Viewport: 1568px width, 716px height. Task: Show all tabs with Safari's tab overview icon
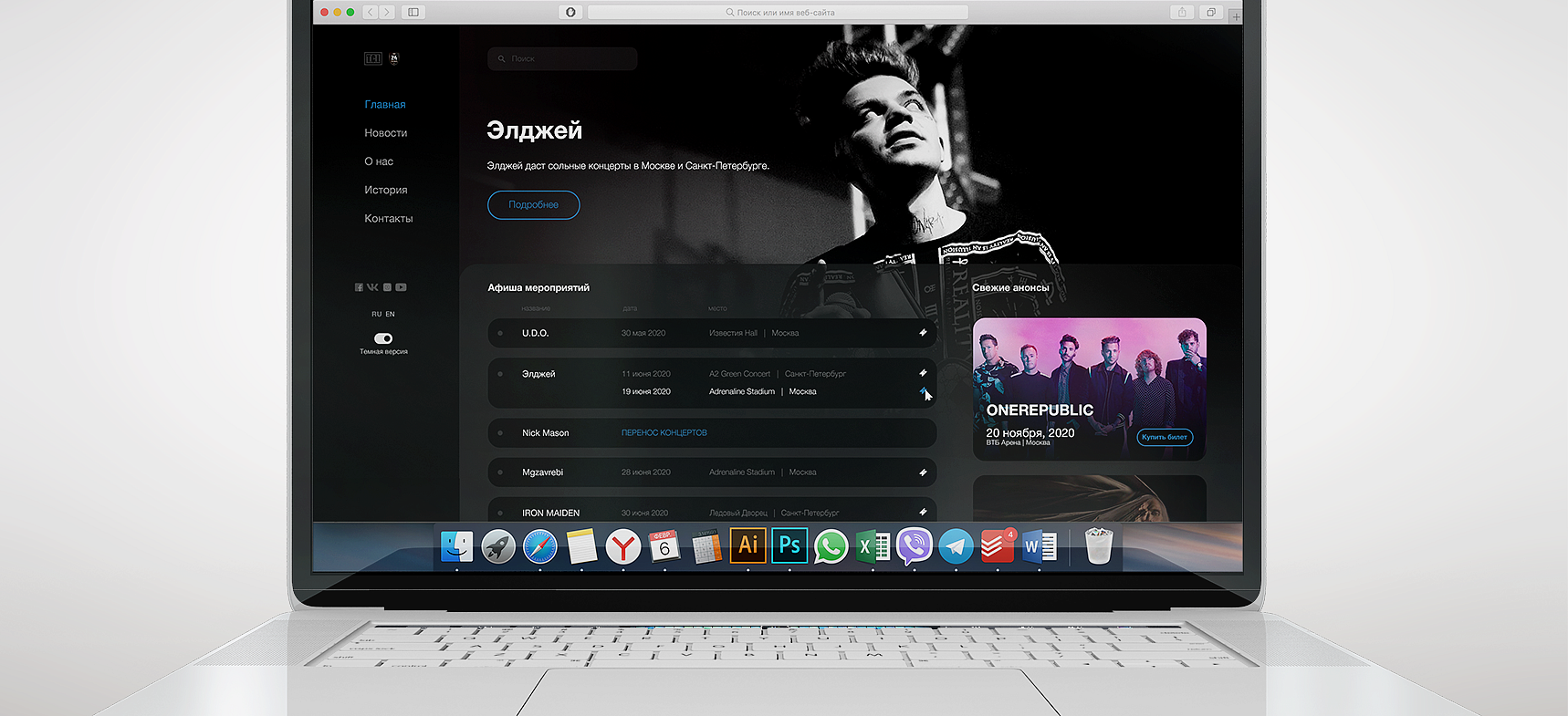pyautogui.click(x=1211, y=12)
